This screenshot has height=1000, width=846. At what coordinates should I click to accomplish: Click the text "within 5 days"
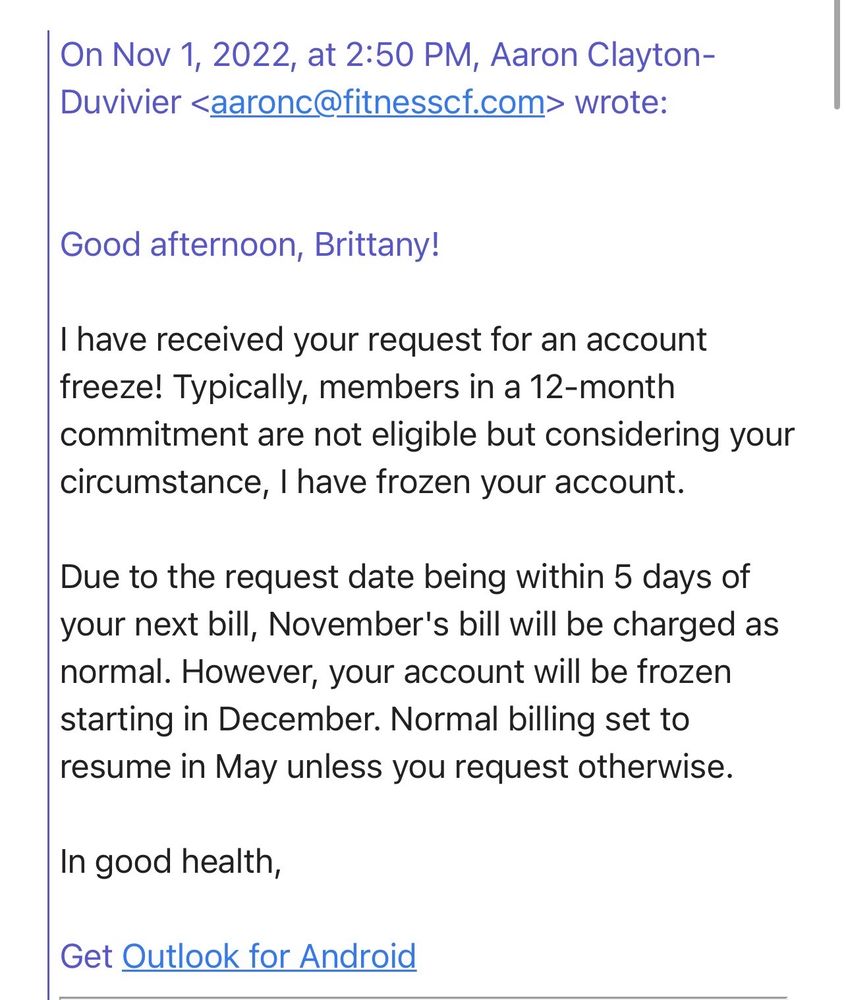pos(578,577)
